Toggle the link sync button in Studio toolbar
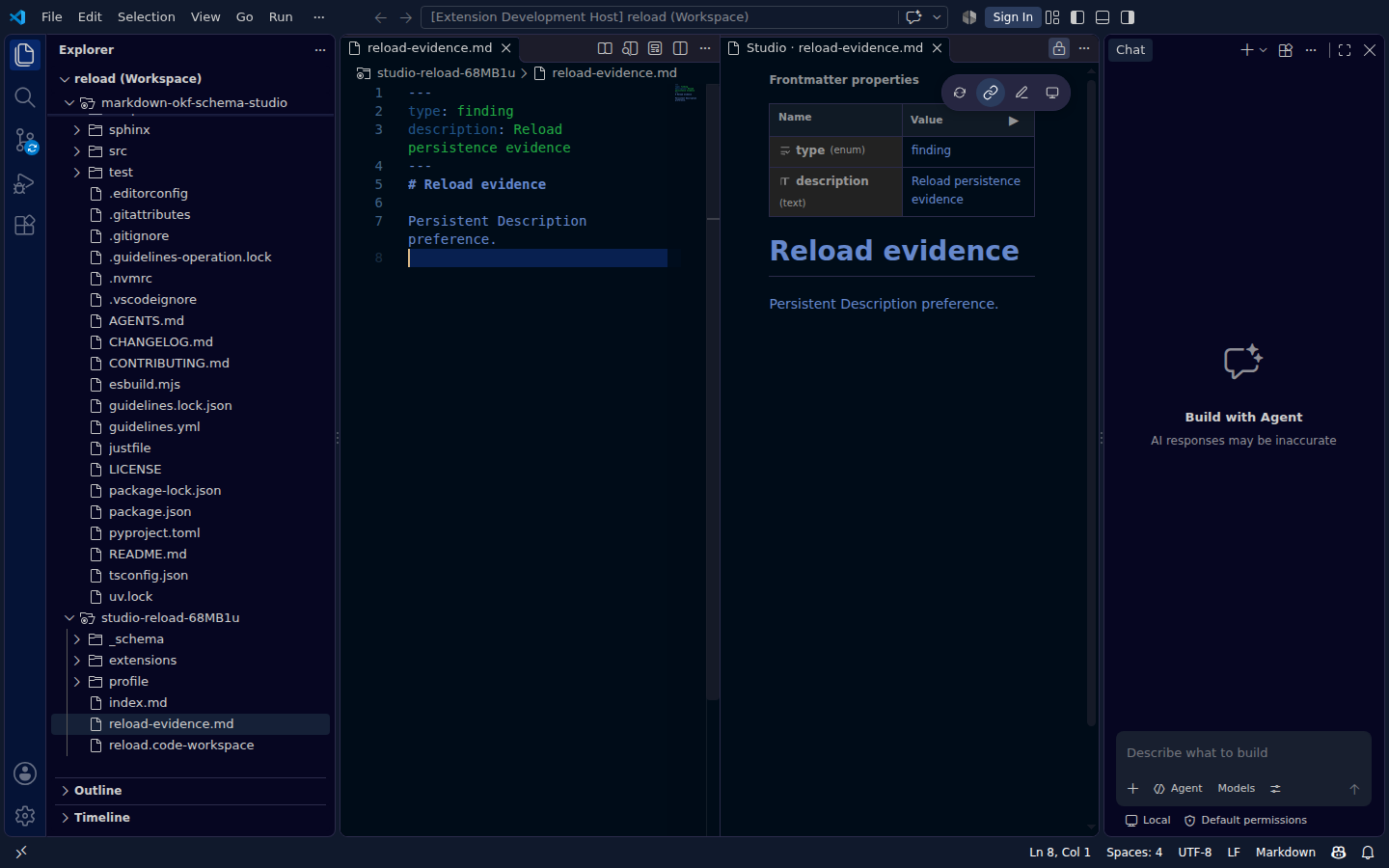 pyautogui.click(x=991, y=93)
